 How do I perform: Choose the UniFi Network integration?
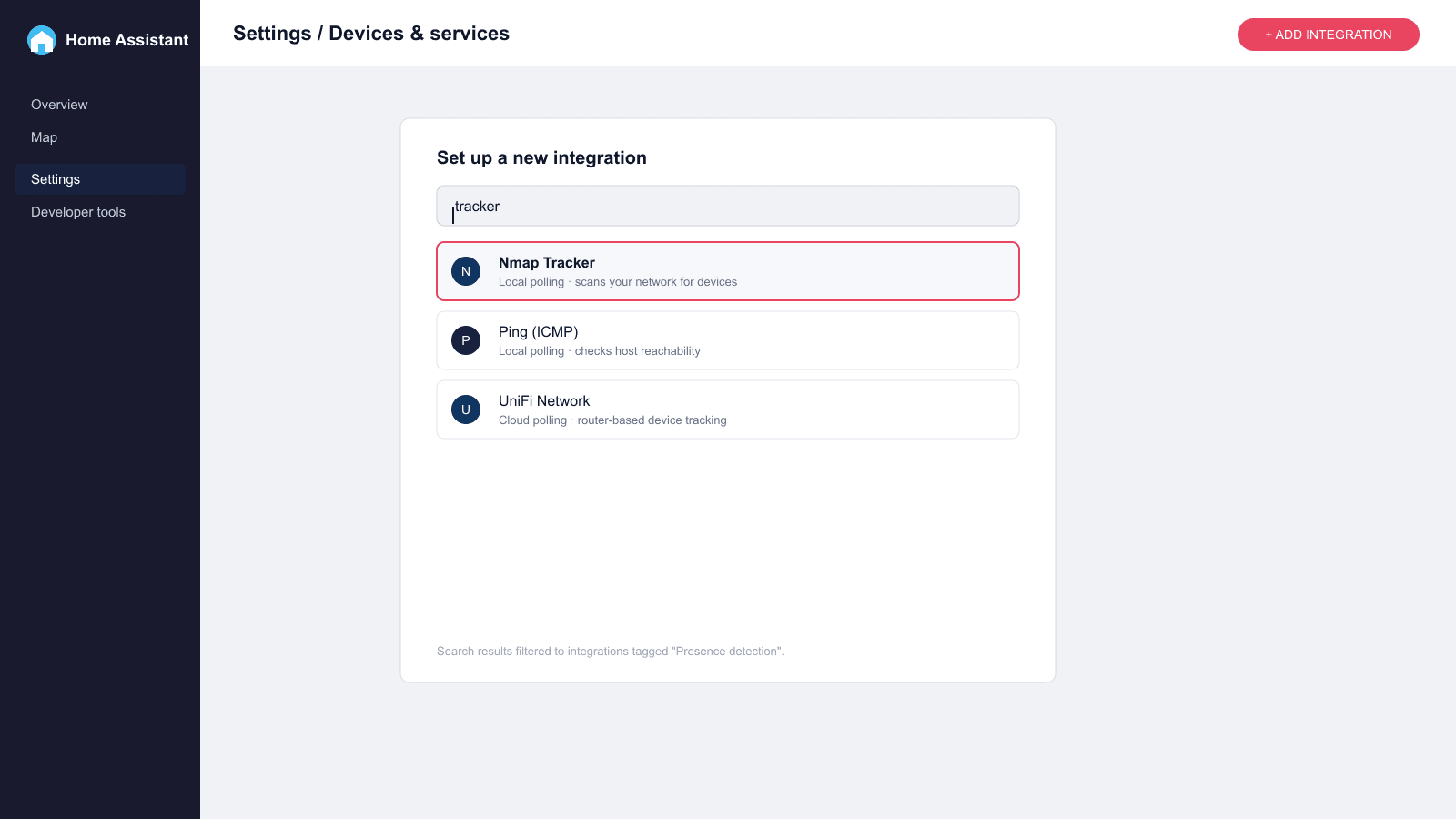[728, 409]
